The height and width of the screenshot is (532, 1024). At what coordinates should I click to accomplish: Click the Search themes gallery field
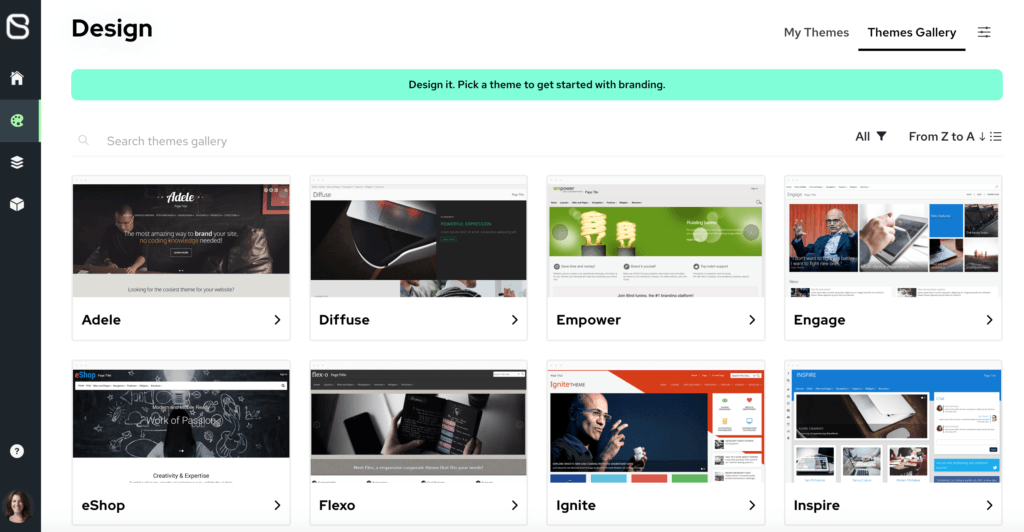(x=457, y=140)
